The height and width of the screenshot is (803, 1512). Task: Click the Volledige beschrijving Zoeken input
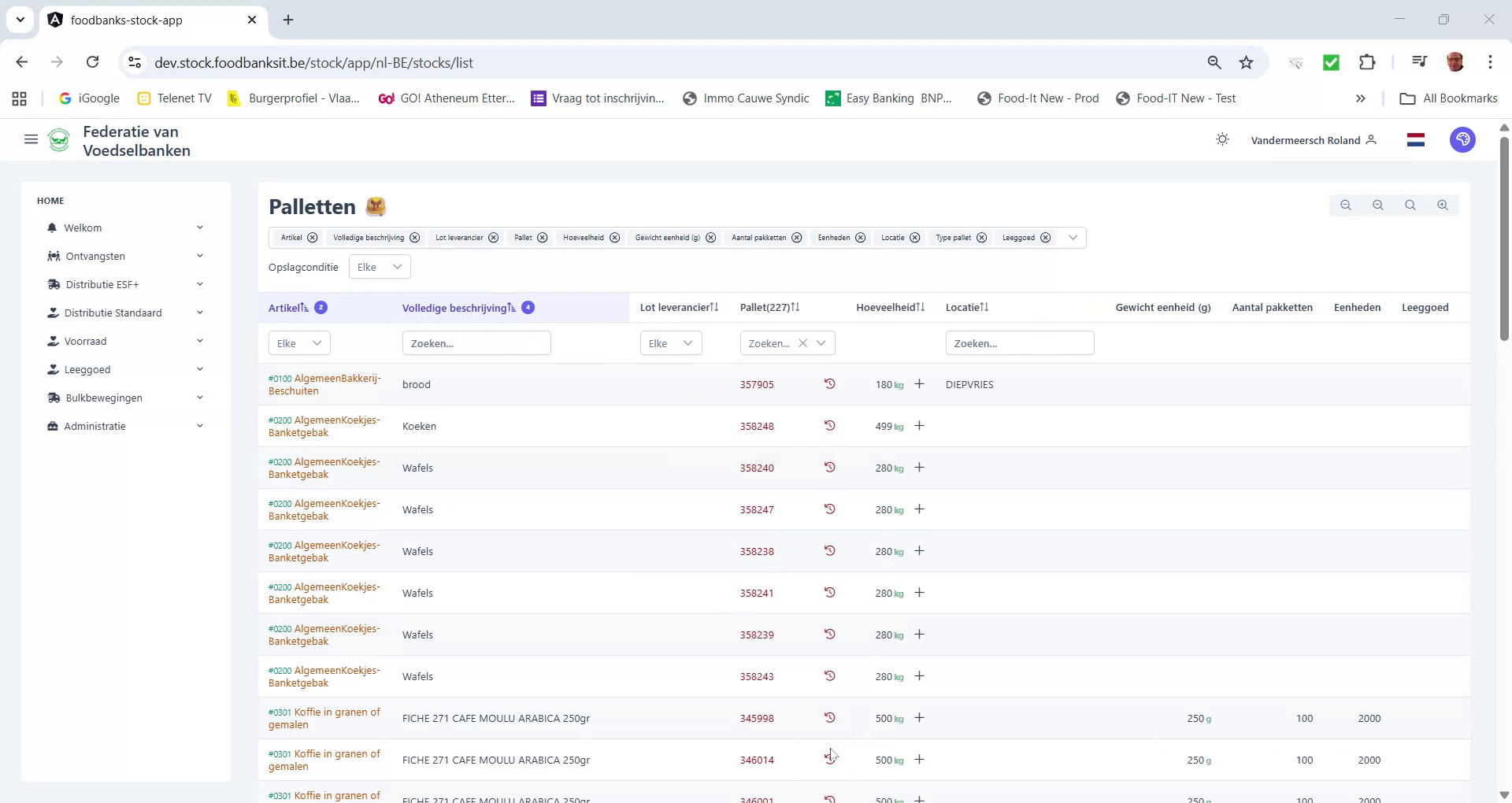476,342
